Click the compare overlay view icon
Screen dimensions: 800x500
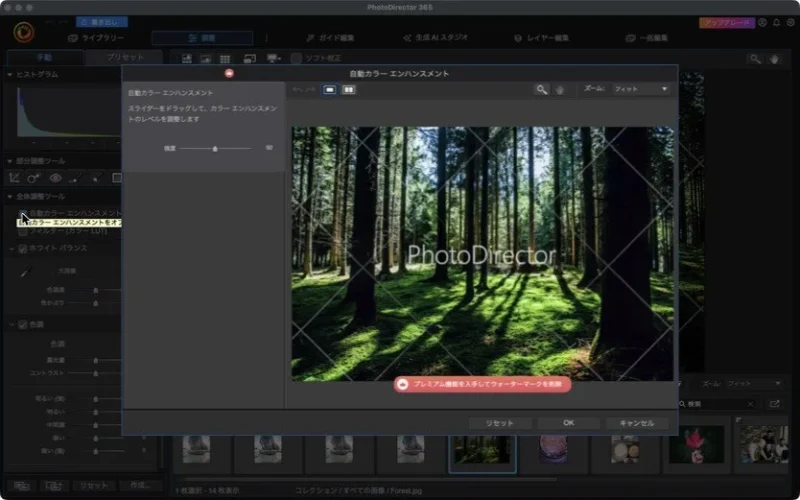[249, 59]
